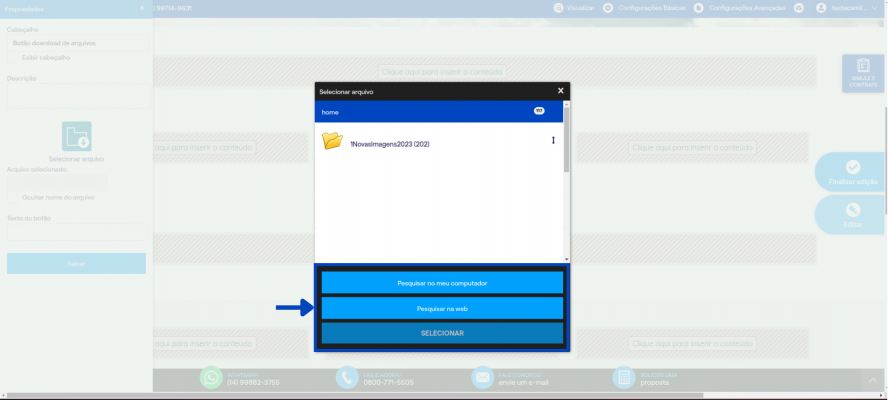Click the Texto do botão input field
This screenshot has width=889, height=400.
coord(77,232)
